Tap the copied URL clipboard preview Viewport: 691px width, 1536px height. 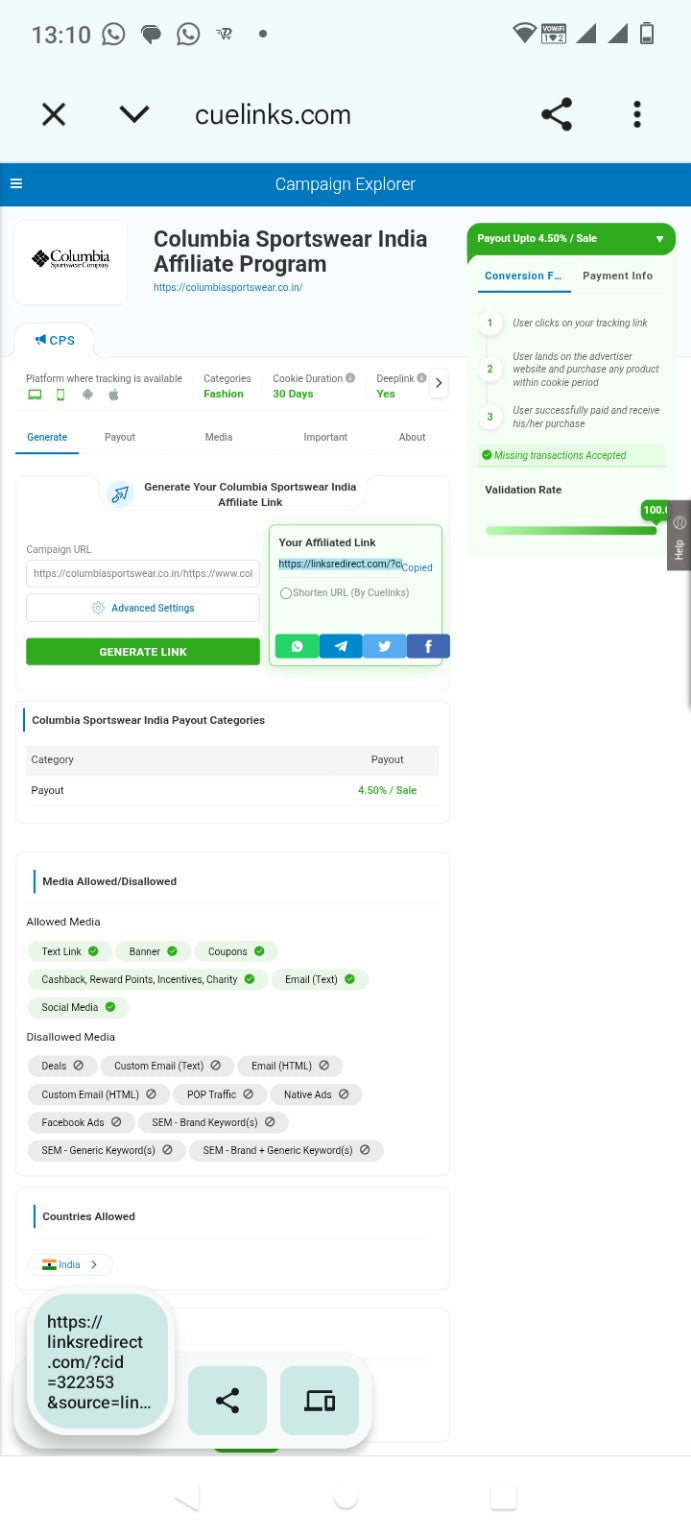point(100,1363)
